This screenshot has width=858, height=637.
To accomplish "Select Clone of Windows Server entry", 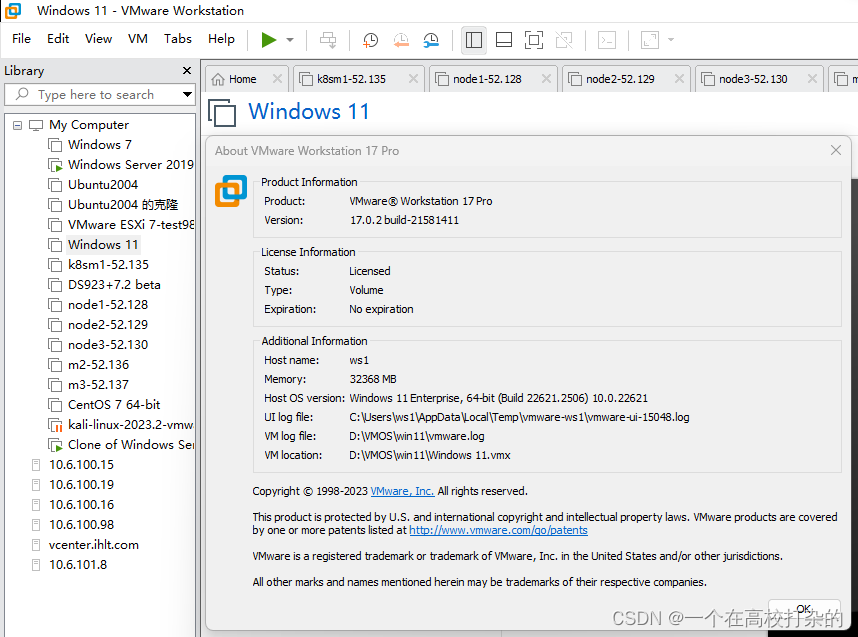I will point(130,444).
